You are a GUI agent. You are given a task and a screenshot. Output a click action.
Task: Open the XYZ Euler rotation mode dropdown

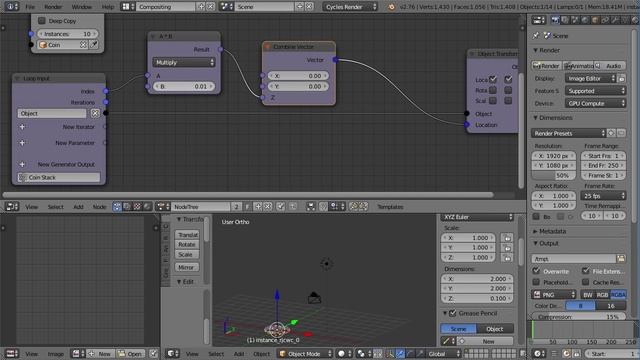477,217
